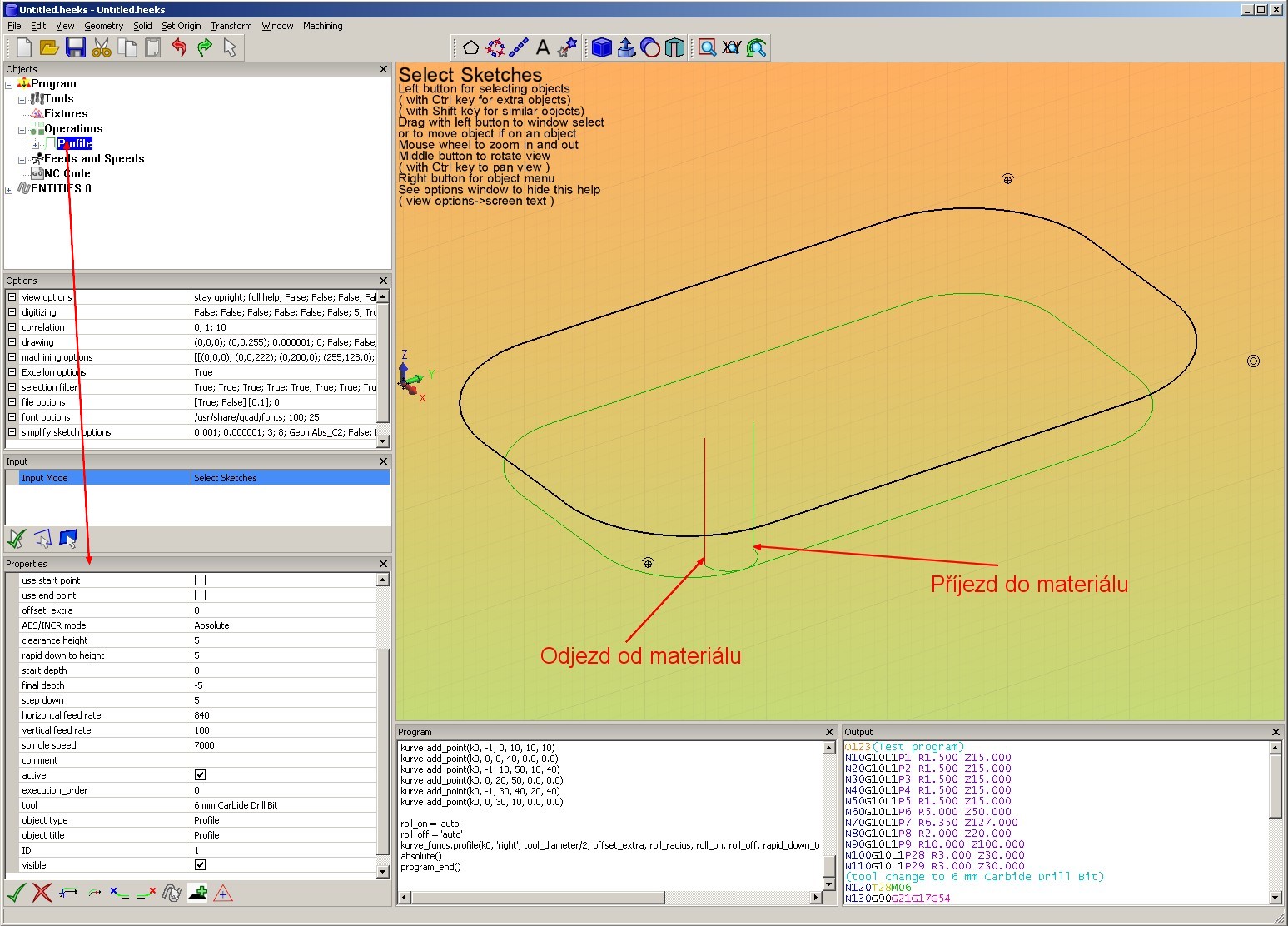
Task: Expand the Tools tree node
Action: click(x=22, y=99)
